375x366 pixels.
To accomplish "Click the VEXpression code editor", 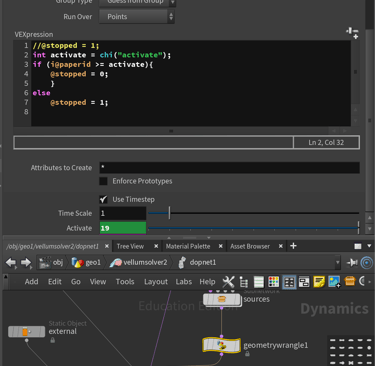I will tap(191, 83).
